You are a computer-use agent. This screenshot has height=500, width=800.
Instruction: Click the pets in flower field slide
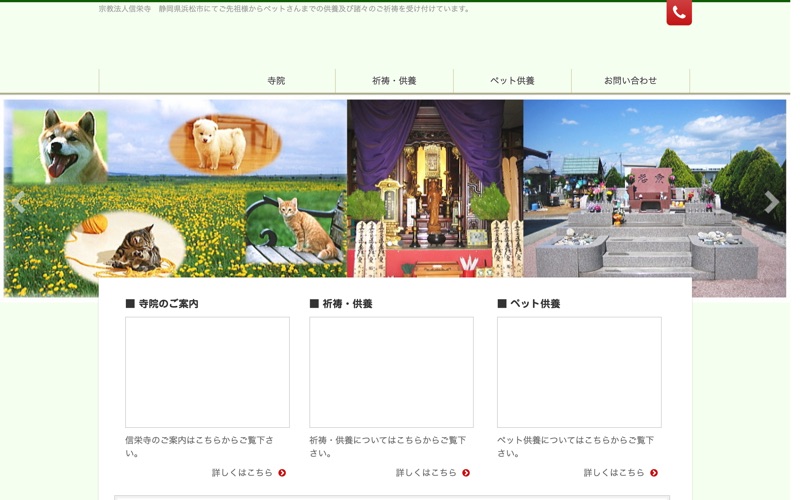pyautogui.click(x=175, y=198)
